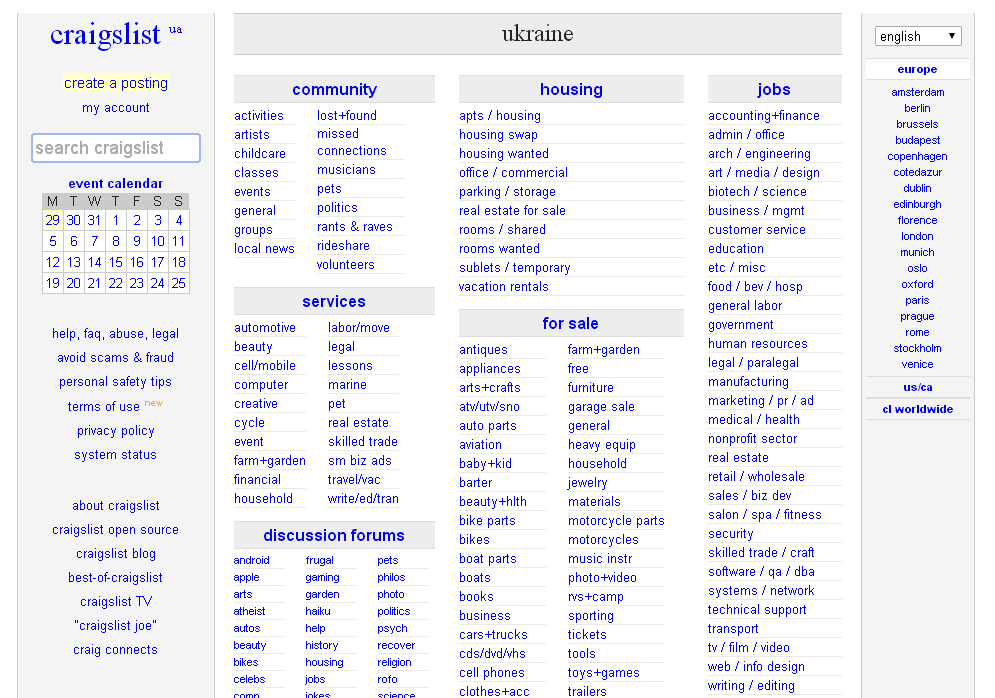Open discussion forums header
The width and height of the screenshot is (995, 698).
(334, 536)
